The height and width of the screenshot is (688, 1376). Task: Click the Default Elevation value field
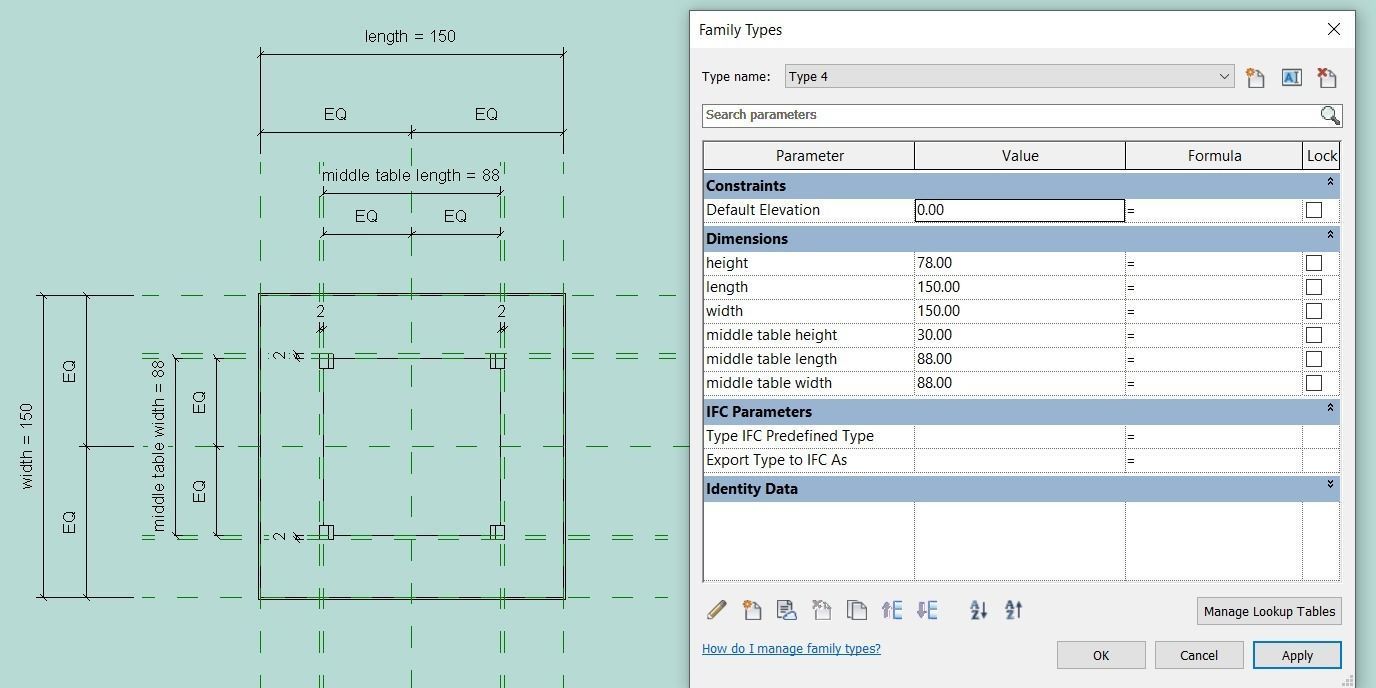(1020, 210)
